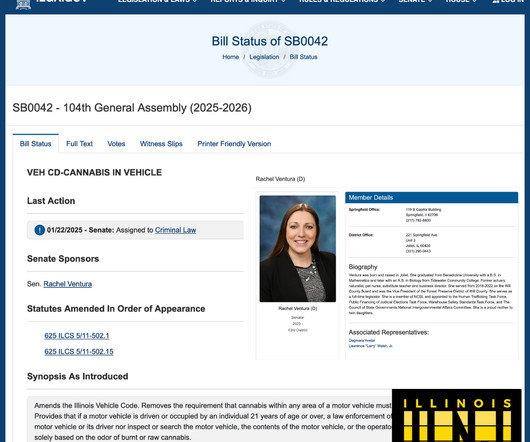Open associated representative Dagmara Avelar link
530x442 pixels.
click(x=362, y=341)
